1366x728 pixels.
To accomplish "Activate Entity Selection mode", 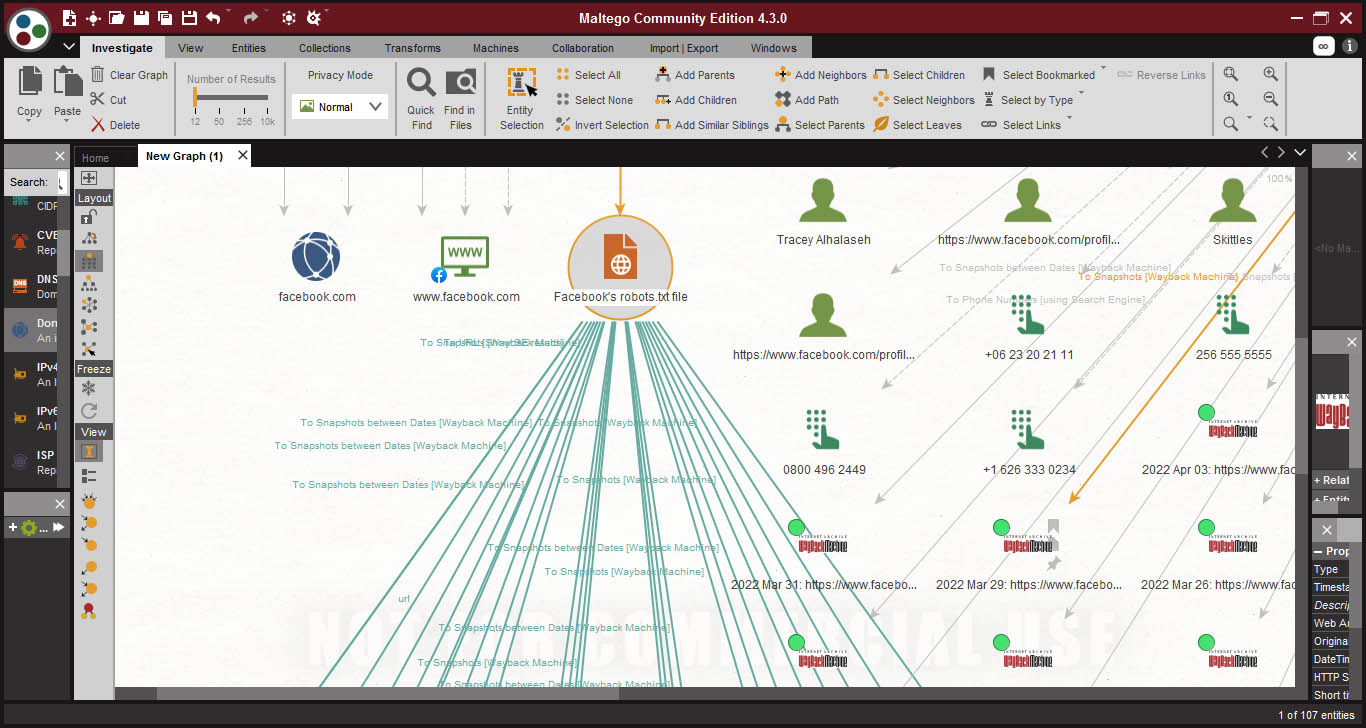I will pos(521,98).
